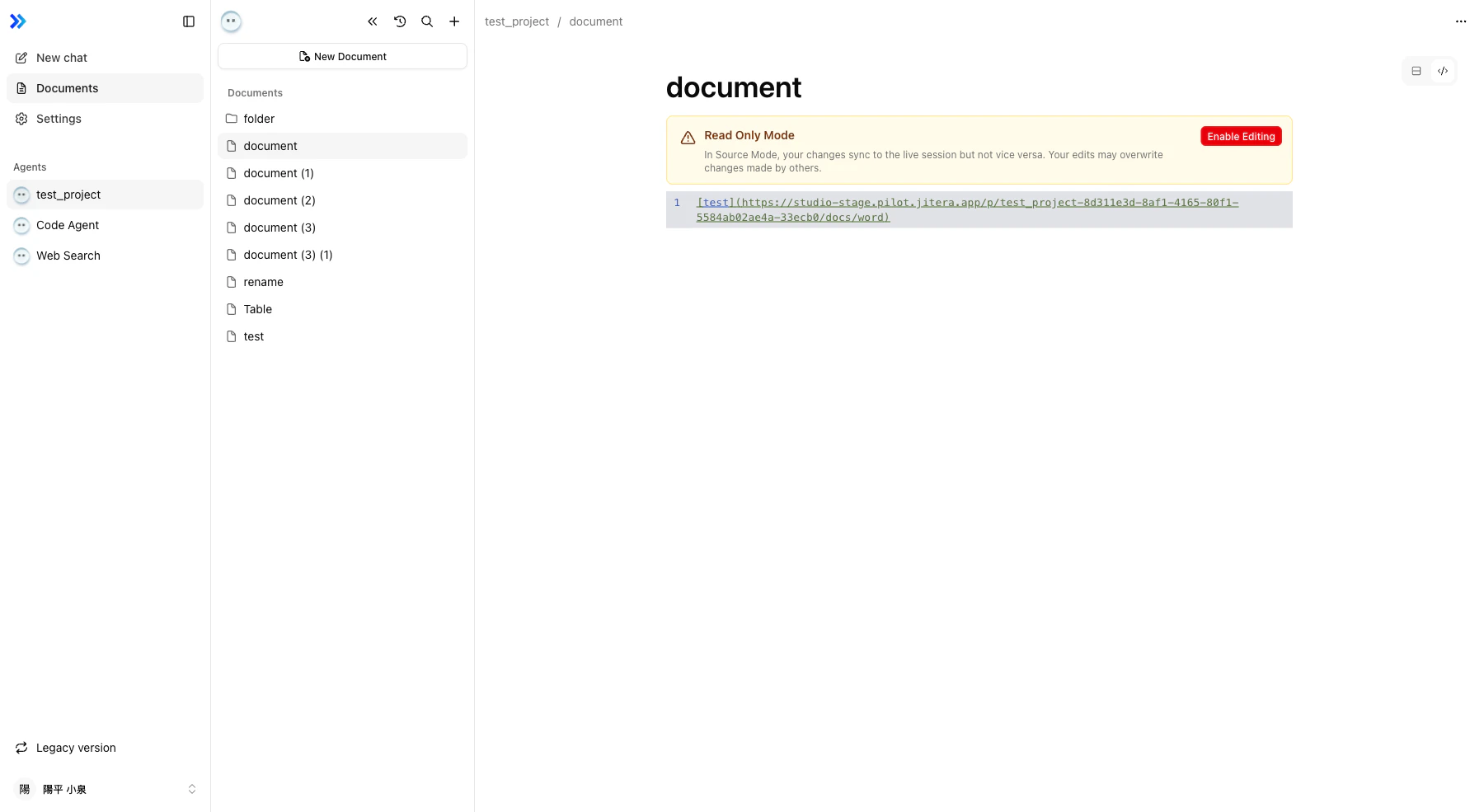Select the Code Agent
This screenshot has height=812, width=1484.
[105, 225]
